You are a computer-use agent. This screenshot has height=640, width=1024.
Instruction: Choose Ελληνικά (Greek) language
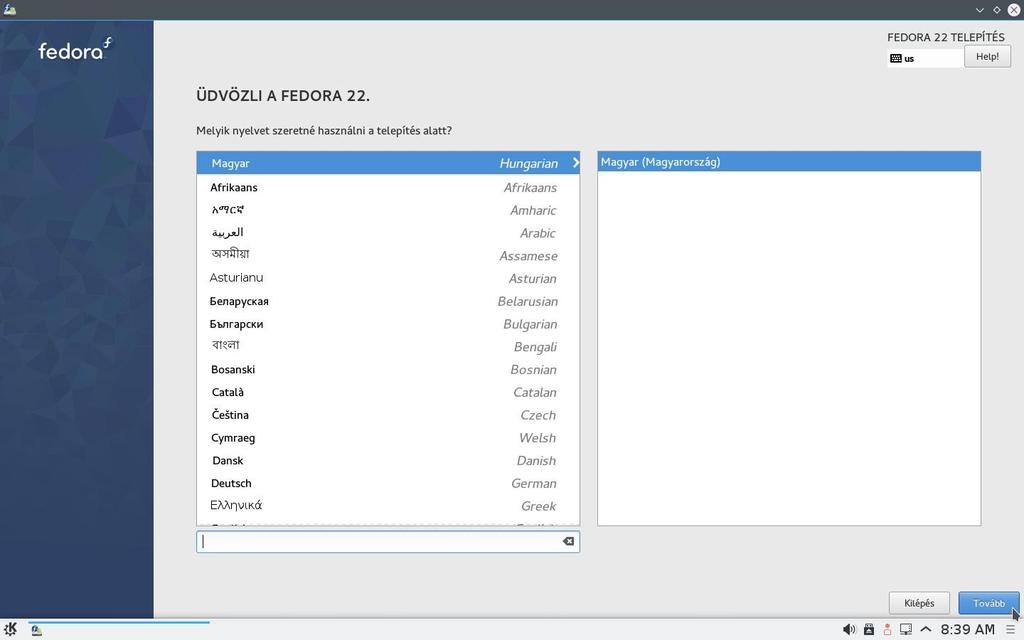coord(388,507)
